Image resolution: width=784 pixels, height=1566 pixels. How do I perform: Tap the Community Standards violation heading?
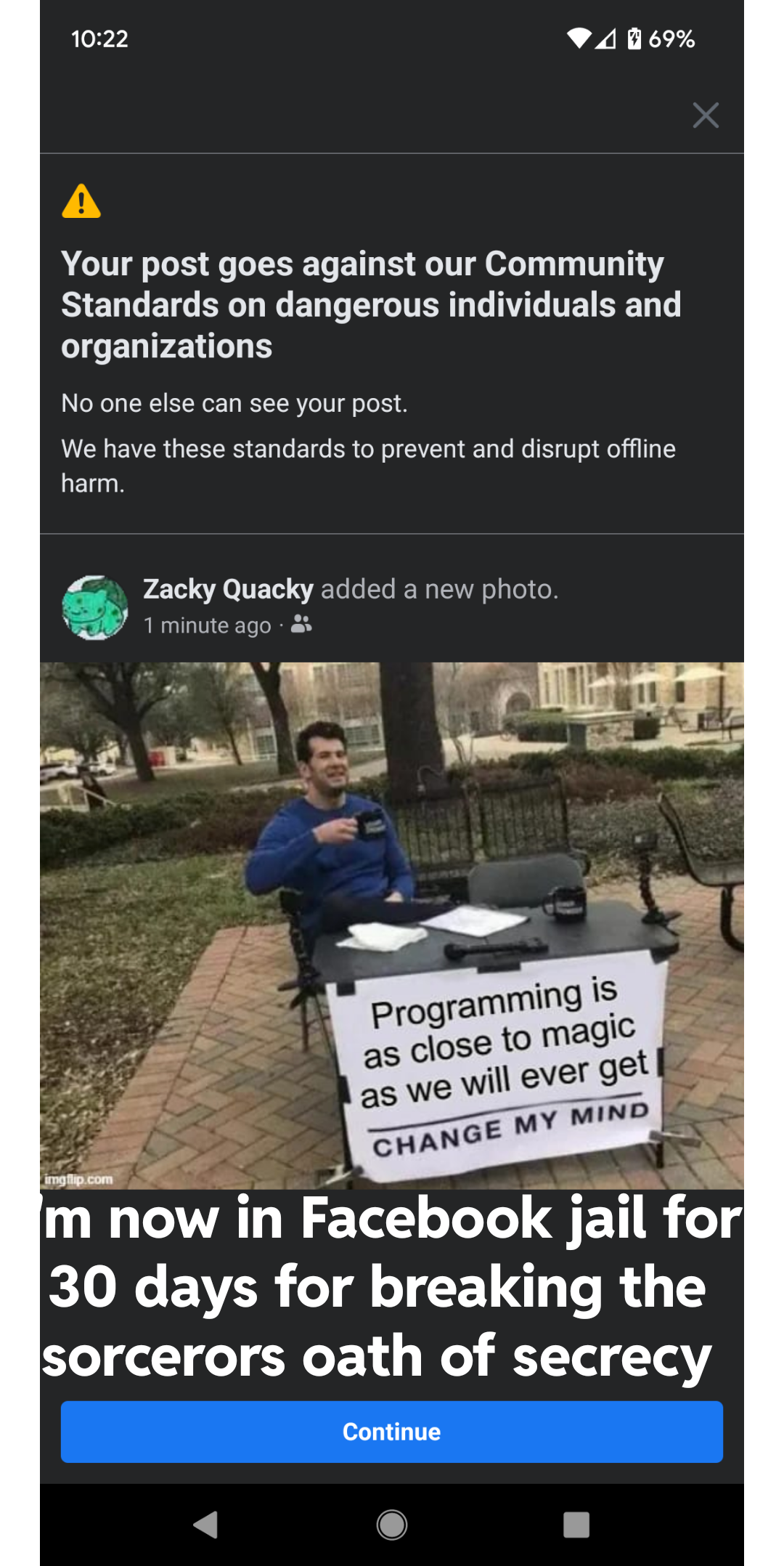[x=371, y=304]
